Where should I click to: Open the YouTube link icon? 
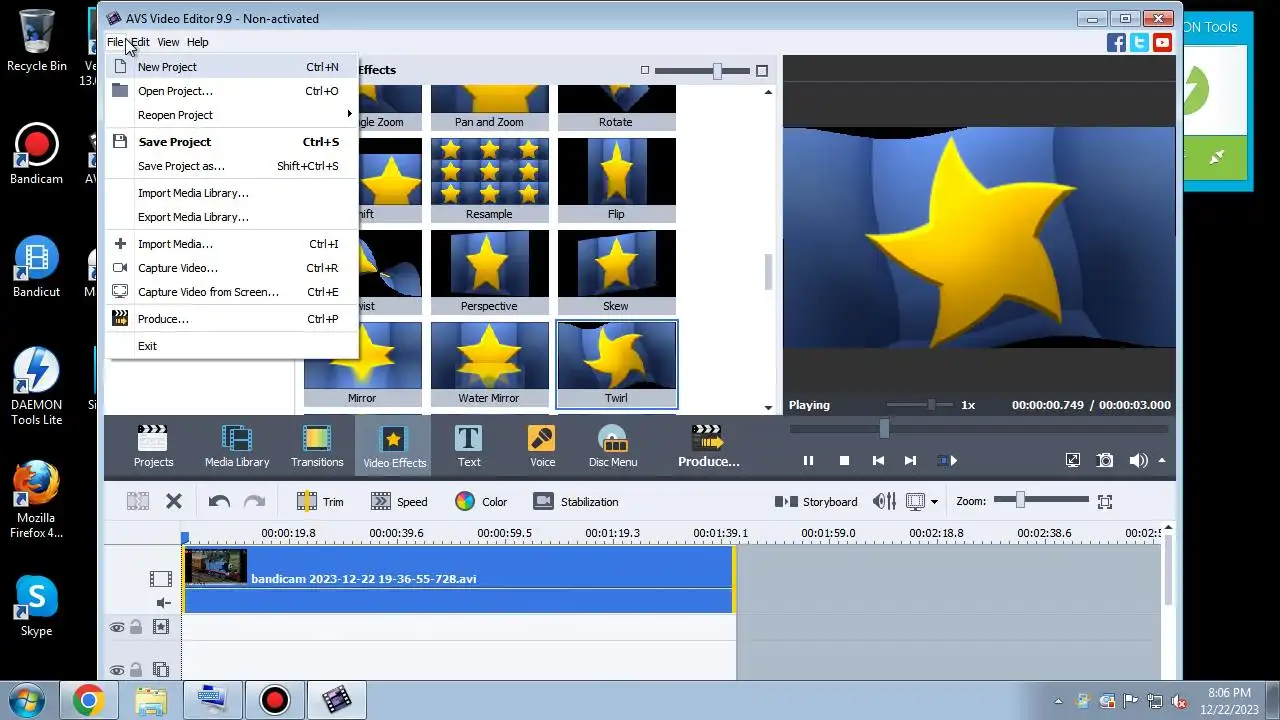[1162, 42]
